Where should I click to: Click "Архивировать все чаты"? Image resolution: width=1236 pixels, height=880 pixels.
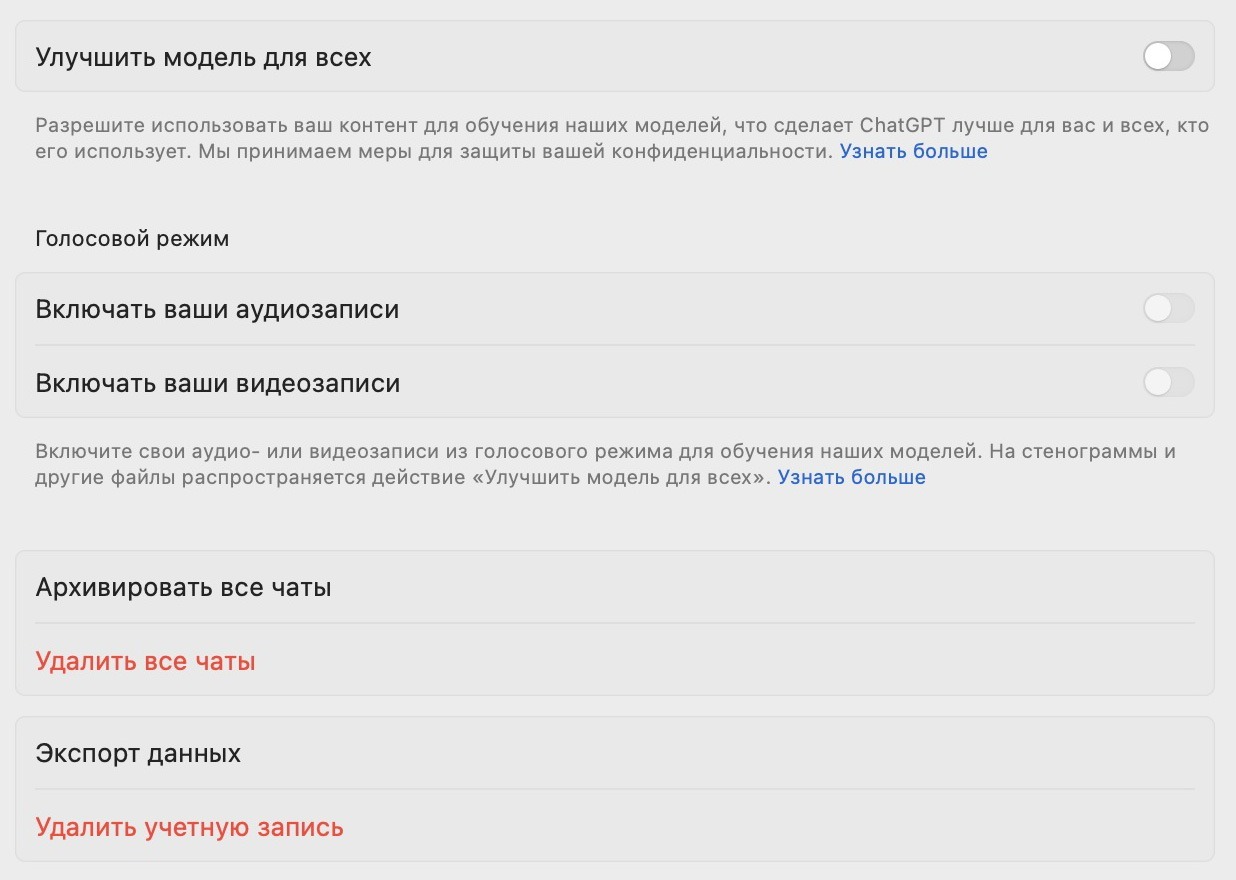[x=183, y=587]
